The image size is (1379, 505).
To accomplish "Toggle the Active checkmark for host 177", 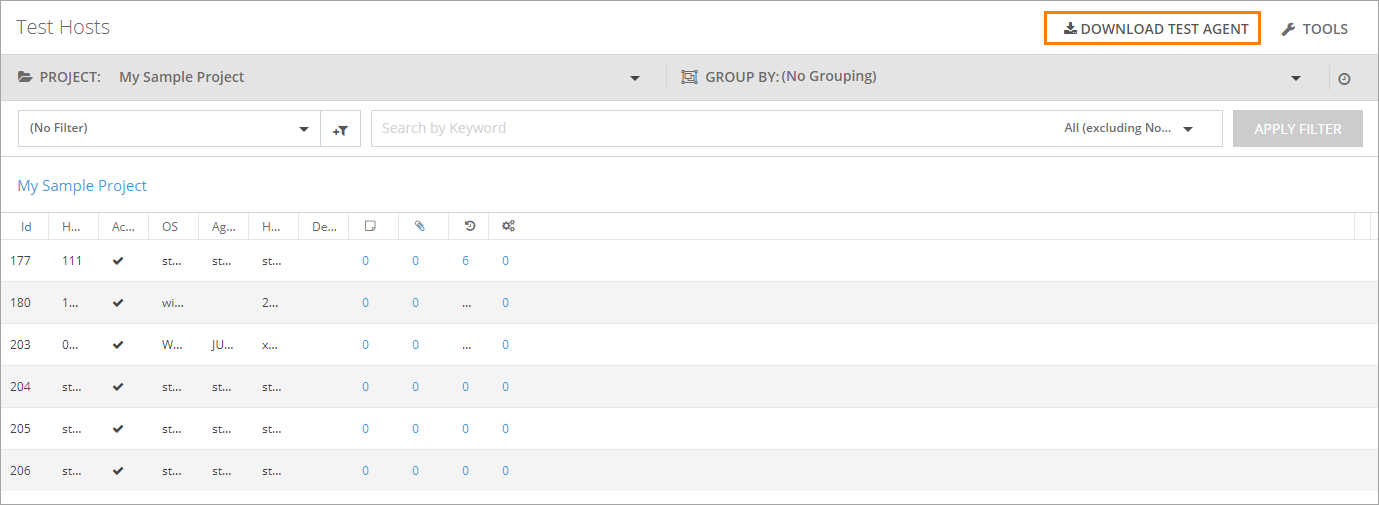I will (118, 261).
